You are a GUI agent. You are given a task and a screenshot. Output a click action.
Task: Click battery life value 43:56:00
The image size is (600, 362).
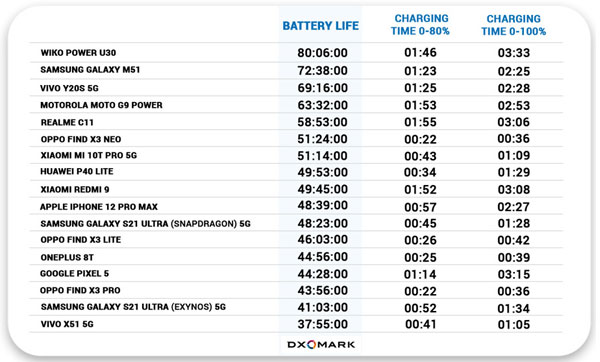(323, 291)
